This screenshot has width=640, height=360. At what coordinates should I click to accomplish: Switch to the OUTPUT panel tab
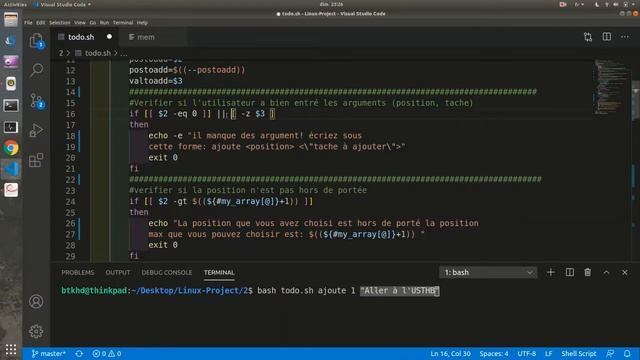point(118,273)
